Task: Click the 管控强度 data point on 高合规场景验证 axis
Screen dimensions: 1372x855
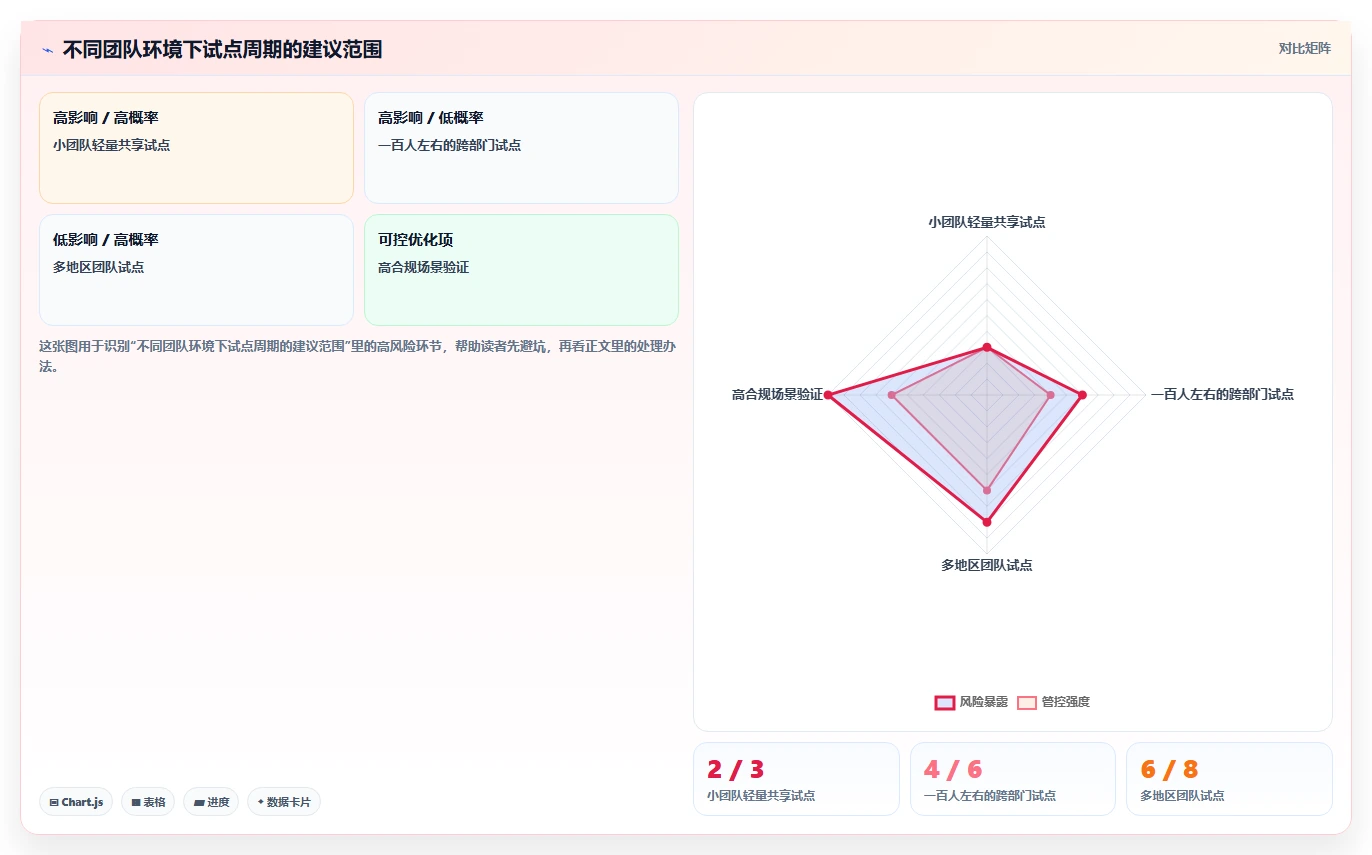Action: [x=892, y=395]
